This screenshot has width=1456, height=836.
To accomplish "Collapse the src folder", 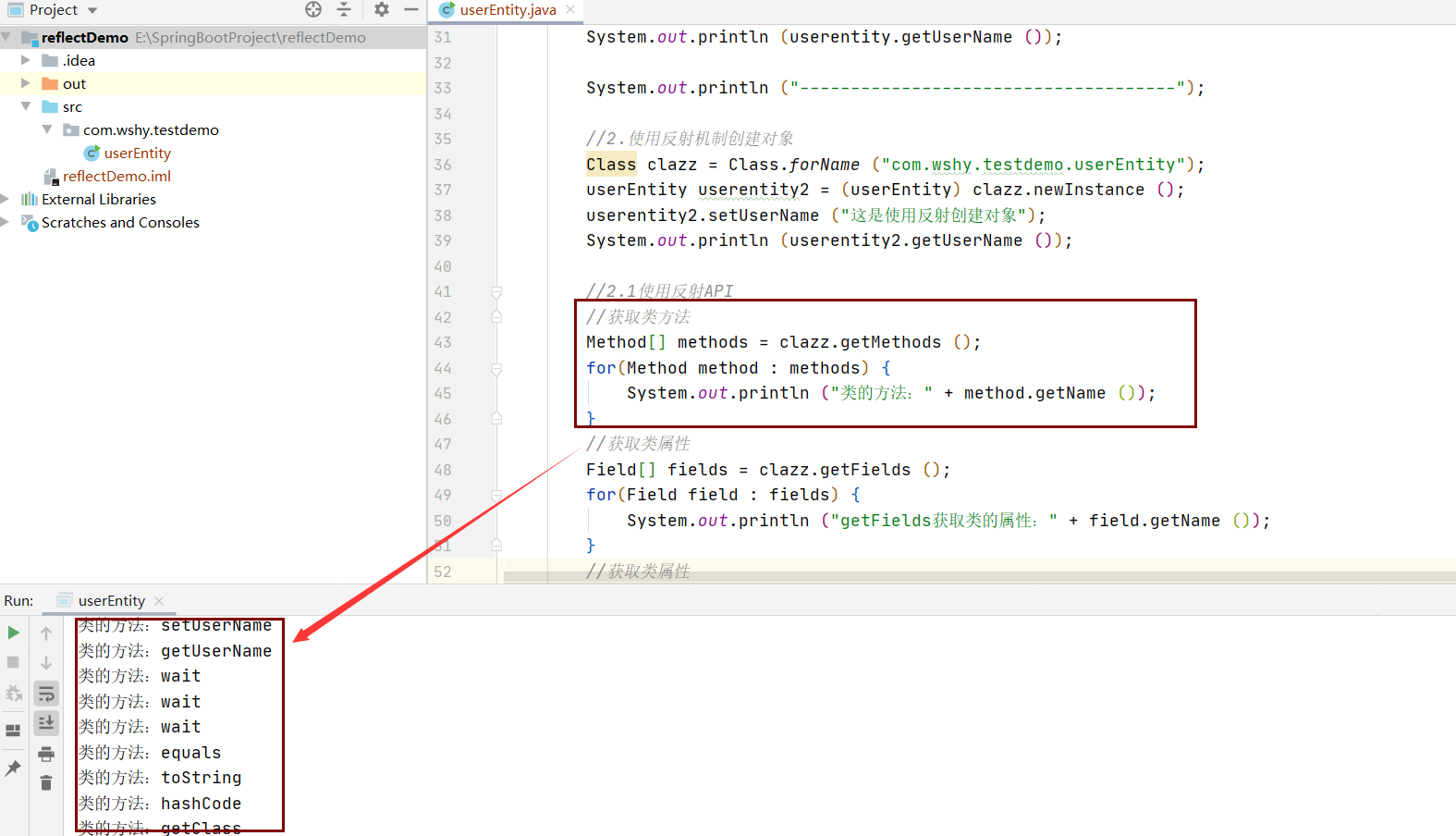I will coord(26,106).
